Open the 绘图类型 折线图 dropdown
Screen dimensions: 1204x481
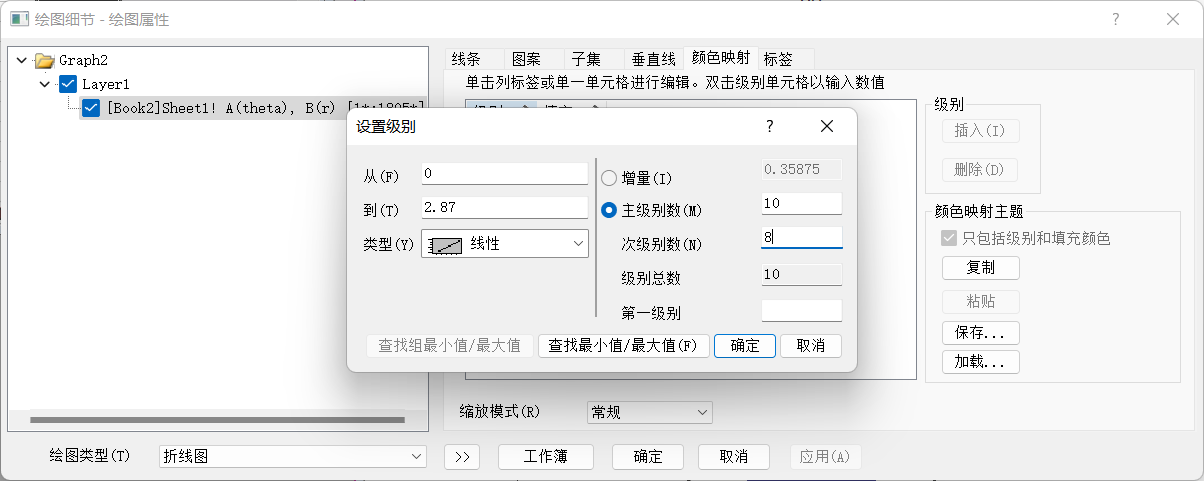click(x=292, y=456)
